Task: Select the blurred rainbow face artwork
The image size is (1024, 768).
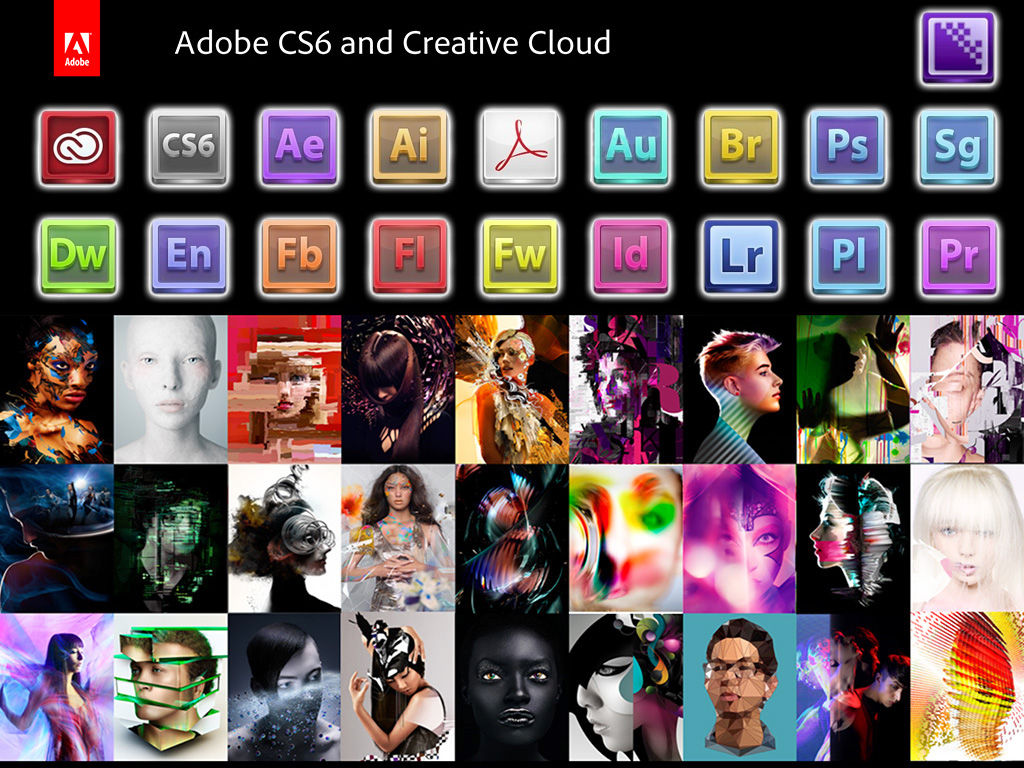Action: tap(626, 538)
